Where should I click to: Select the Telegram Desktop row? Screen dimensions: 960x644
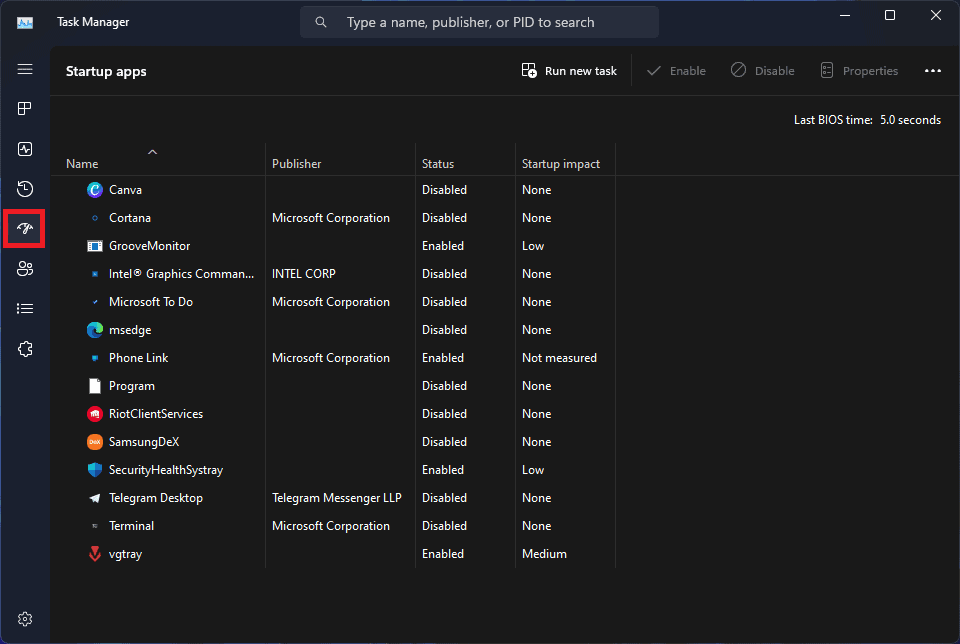tap(334, 498)
